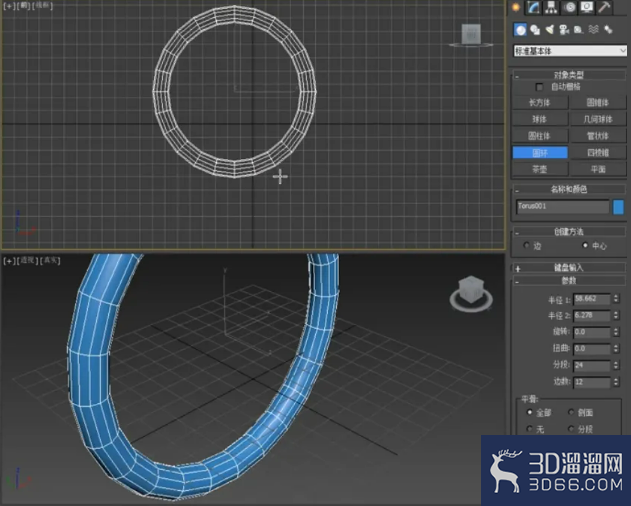631x506 pixels.
Task: Click the 四棱锥 pyramid button
Action: pyautogui.click(x=598, y=153)
